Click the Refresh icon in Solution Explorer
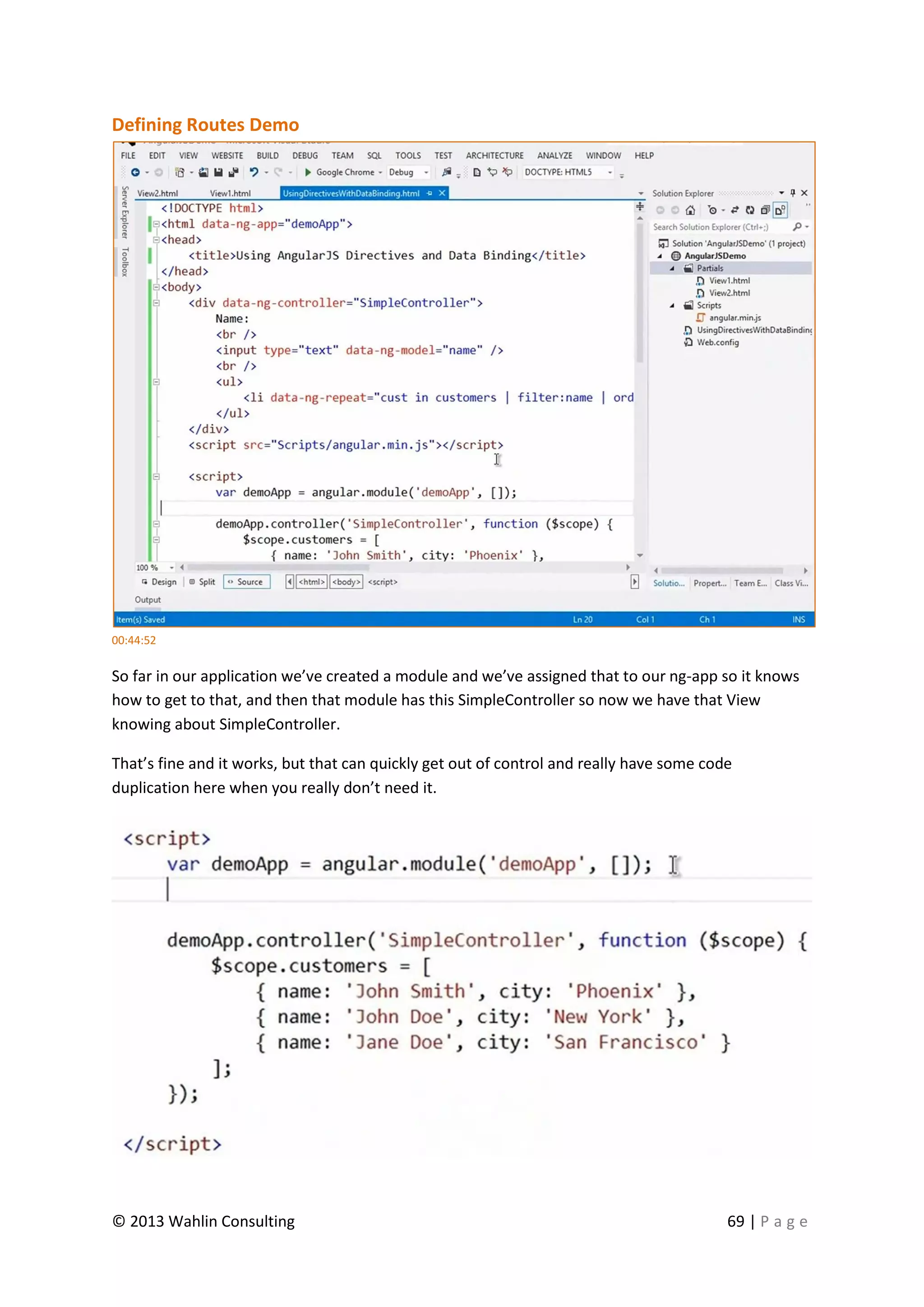Screen dimensions: 924x1307 (750, 210)
